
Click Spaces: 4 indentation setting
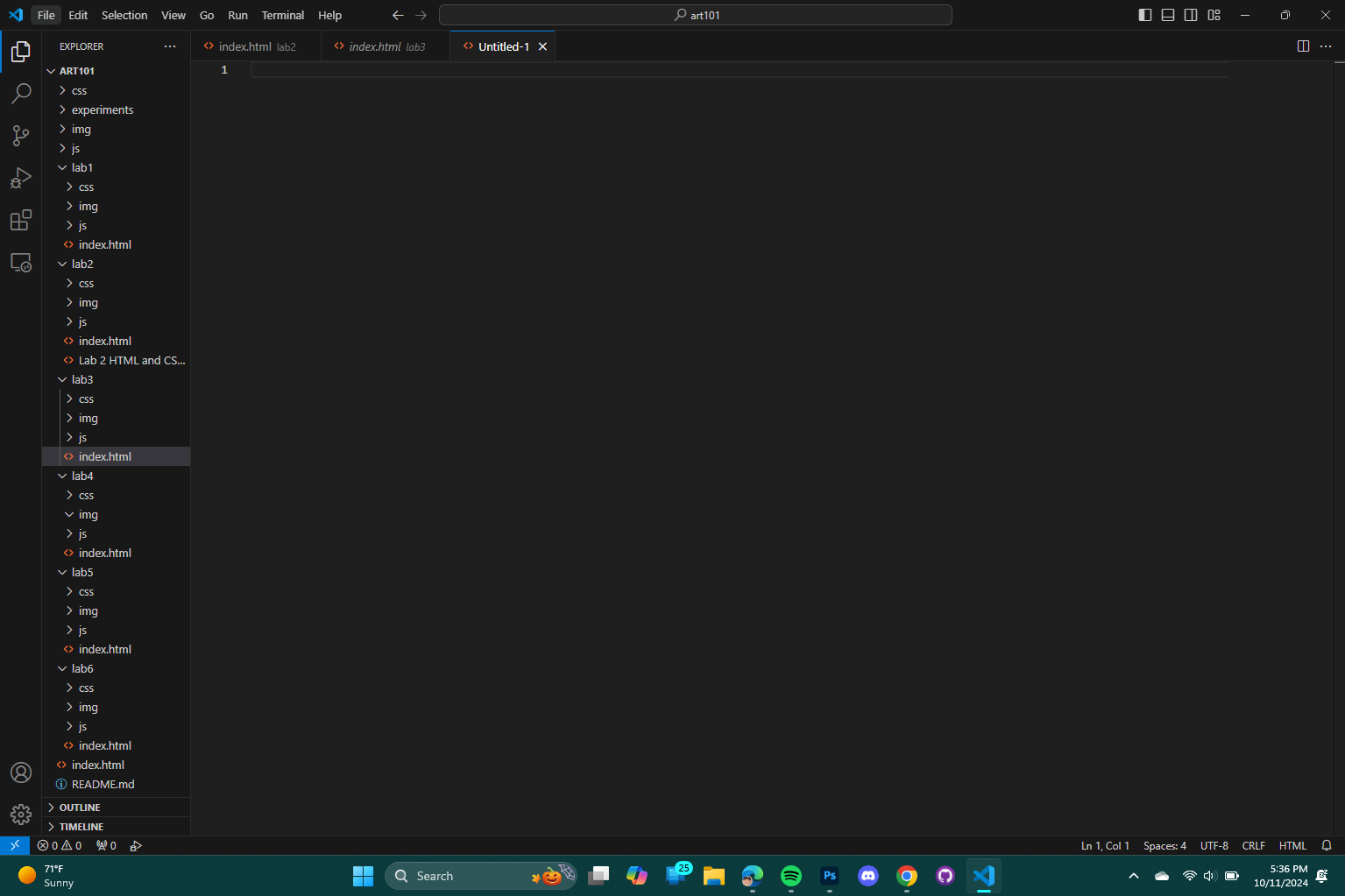pos(1164,846)
